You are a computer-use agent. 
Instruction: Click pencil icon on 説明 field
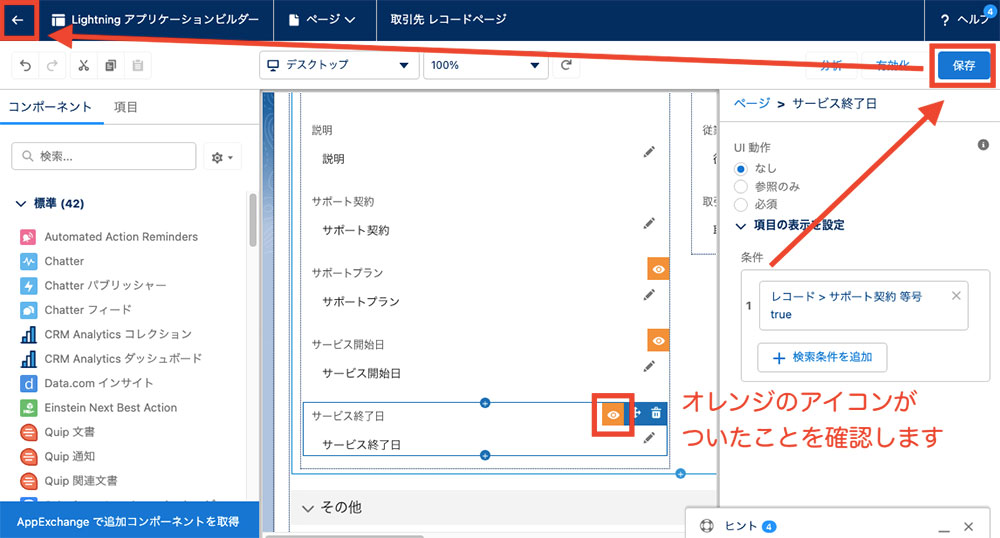click(649, 152)
